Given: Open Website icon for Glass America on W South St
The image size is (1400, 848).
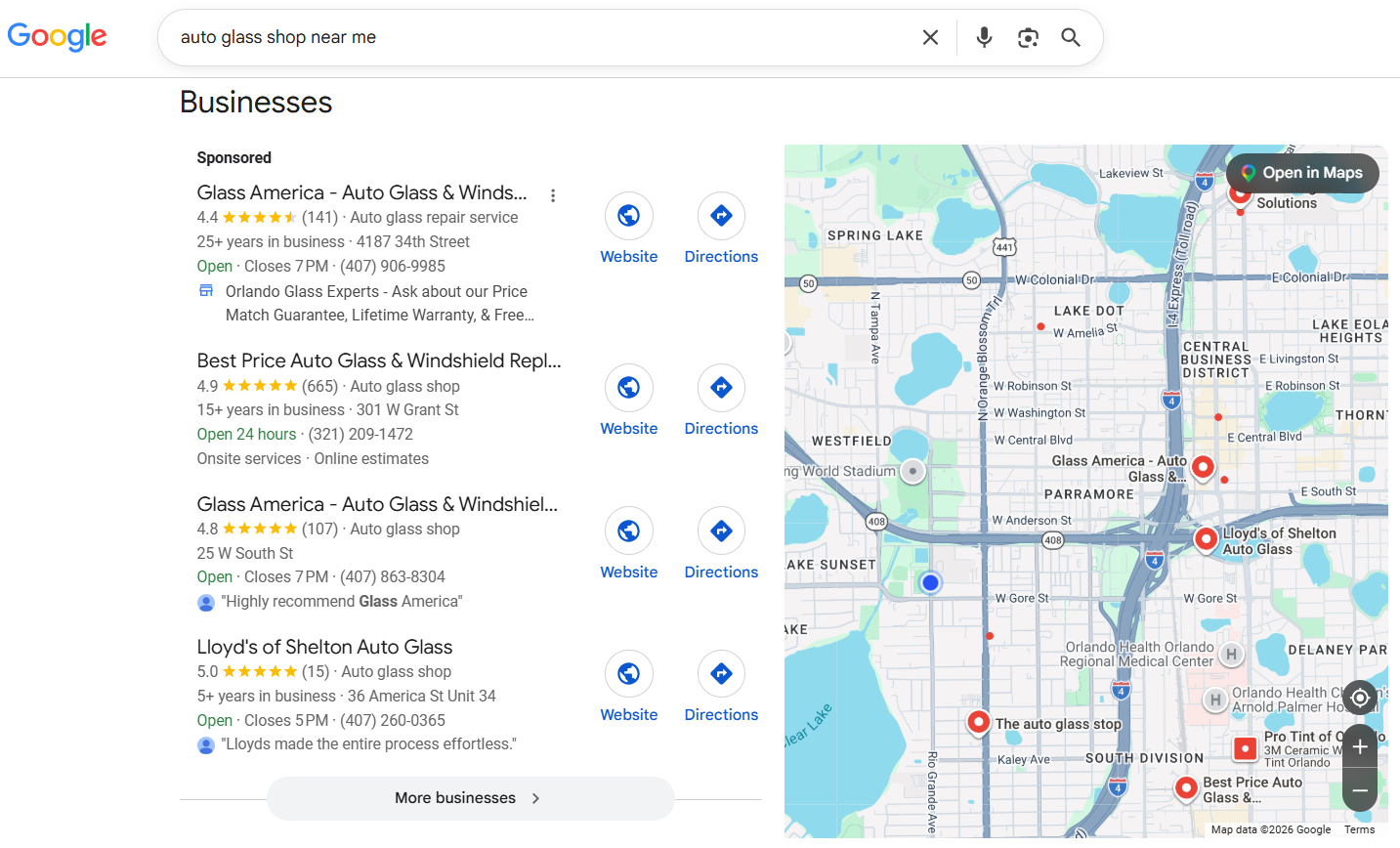Looking at the screenshot, I should (x=629, y=530).
